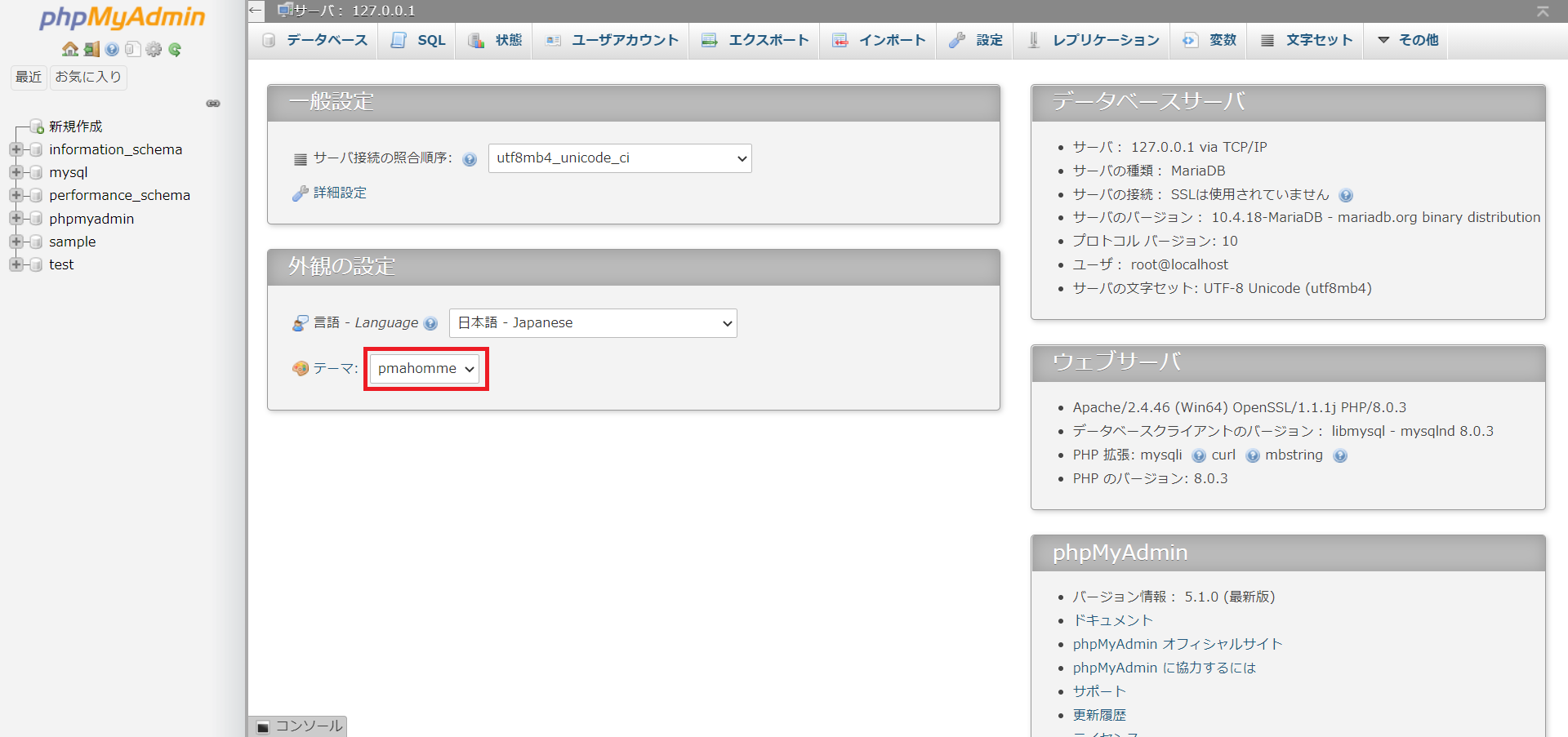Viewport: 1568px width, 737px height.
Task: Click the information_schema database icon
Action: click(36, 149)
